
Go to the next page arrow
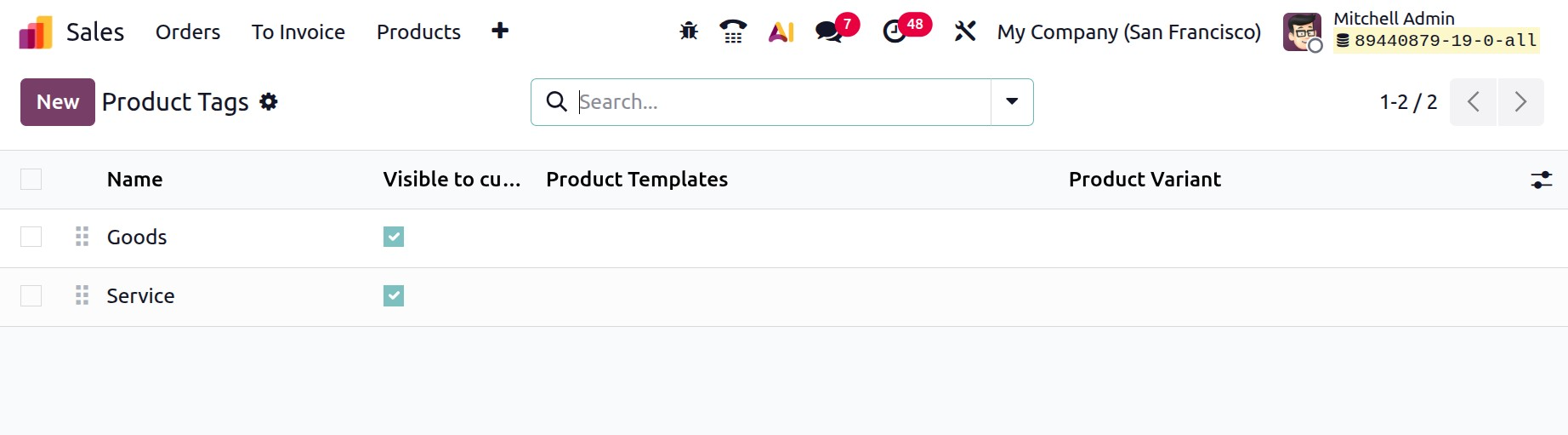click(x=1520, y=102)
